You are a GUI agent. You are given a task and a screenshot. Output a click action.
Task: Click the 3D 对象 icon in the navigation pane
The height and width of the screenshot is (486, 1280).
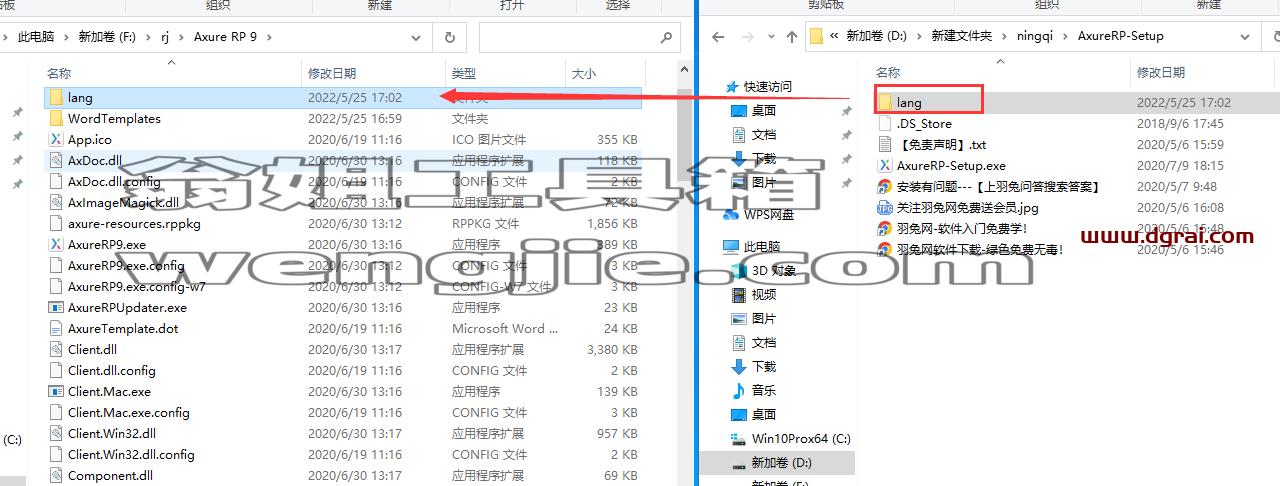tap(739, 271)
